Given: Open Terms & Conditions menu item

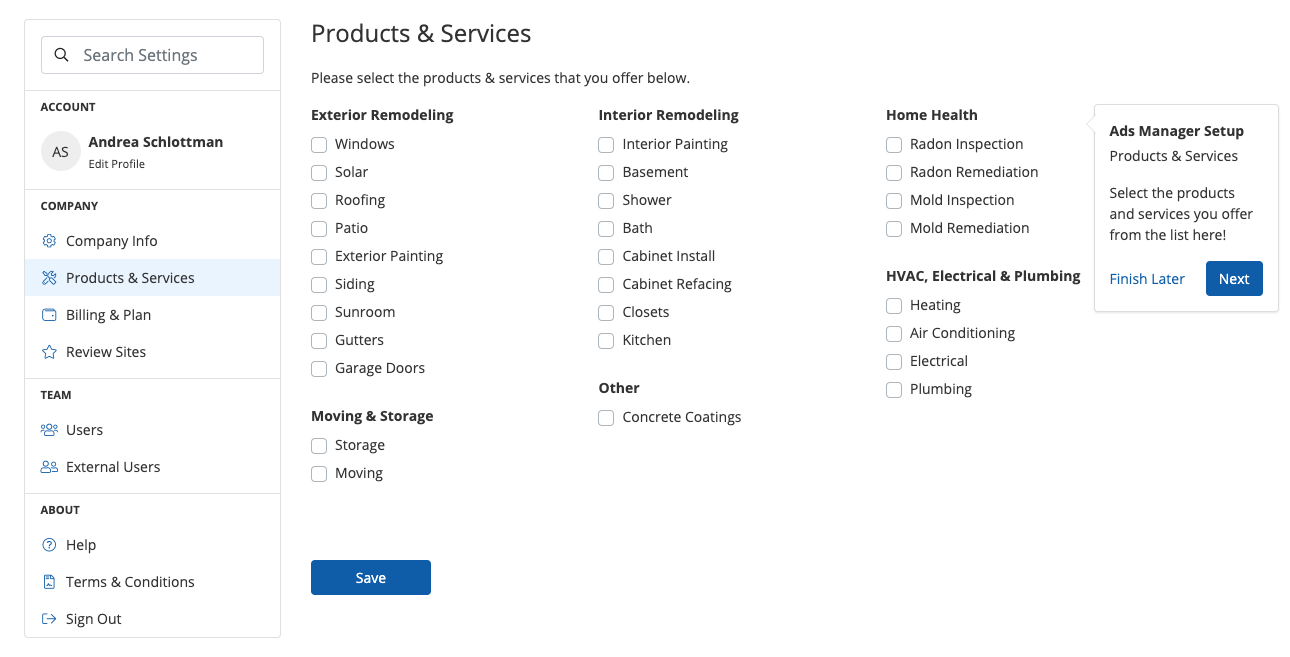Looking at the screenshot, I should [130, 582].
